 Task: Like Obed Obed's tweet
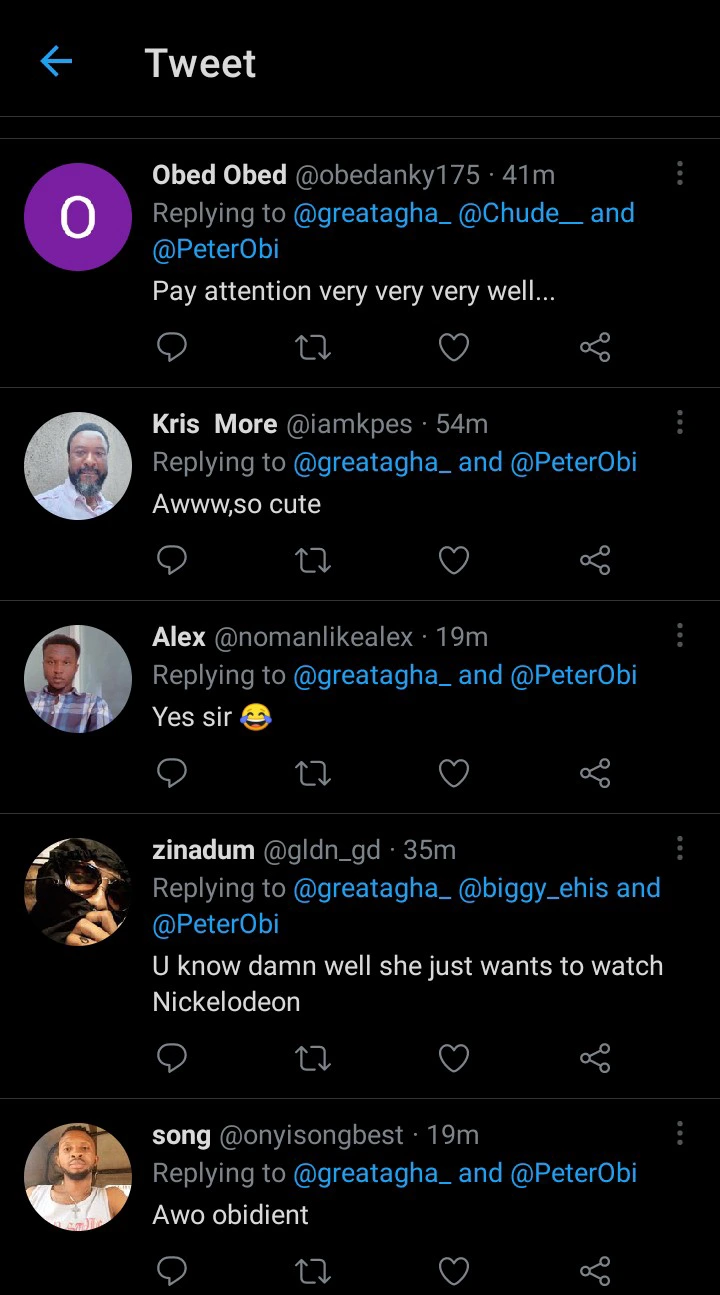click(454, 347)
